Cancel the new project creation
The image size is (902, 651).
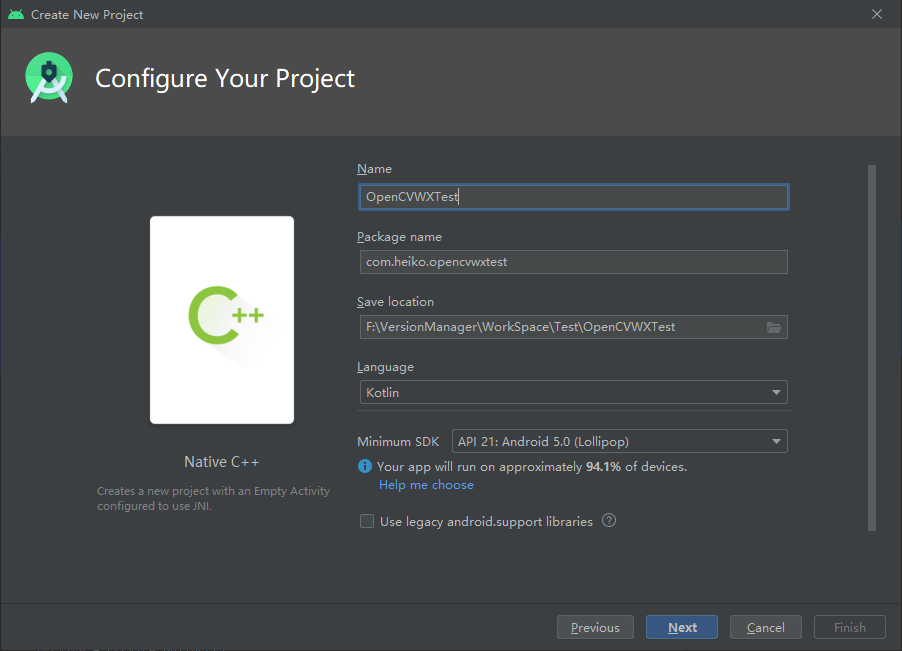tap(765, 627)
